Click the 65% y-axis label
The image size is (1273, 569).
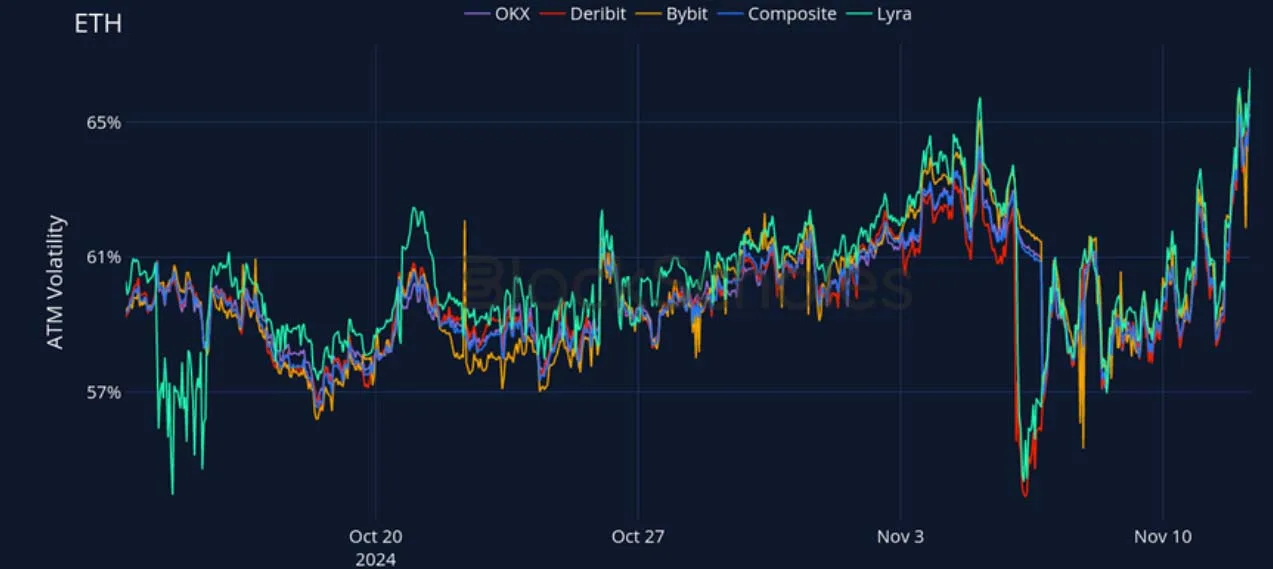click(103, 123)
